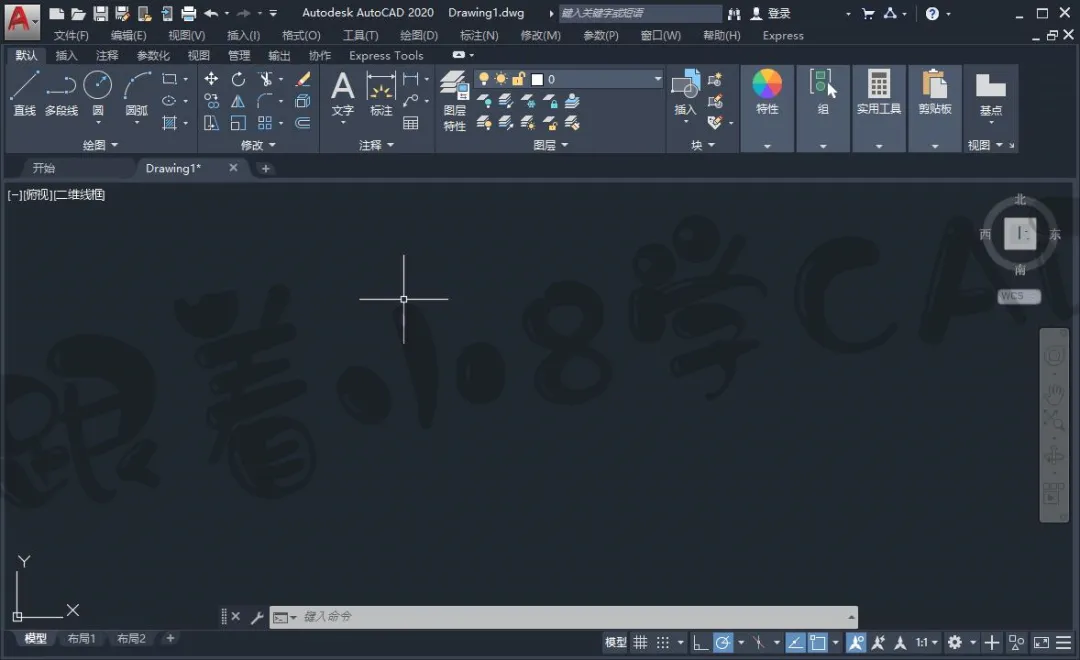Click the Offset tool icon

click(x=302, y=123)
